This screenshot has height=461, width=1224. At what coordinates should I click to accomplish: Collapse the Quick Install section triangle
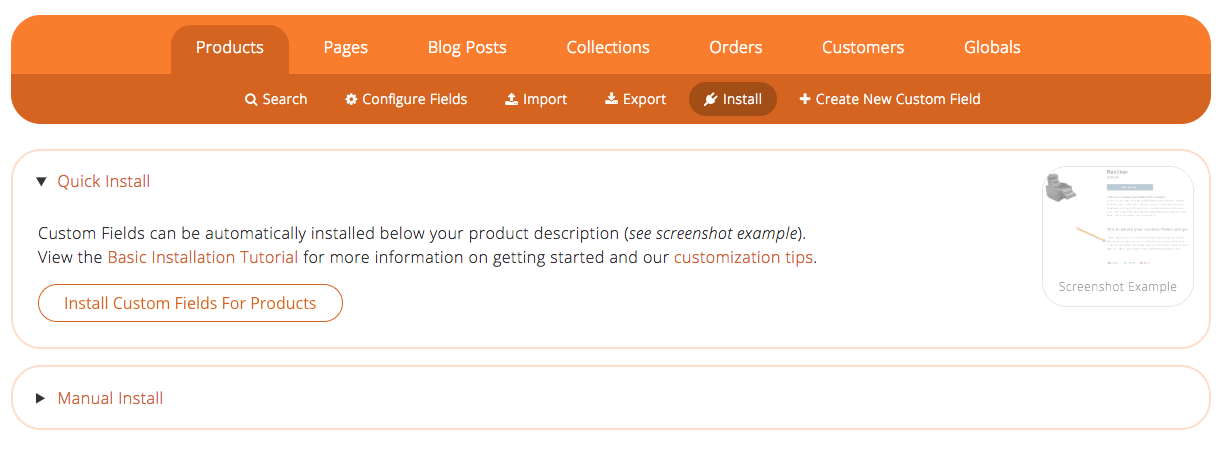tap(41, 181)
